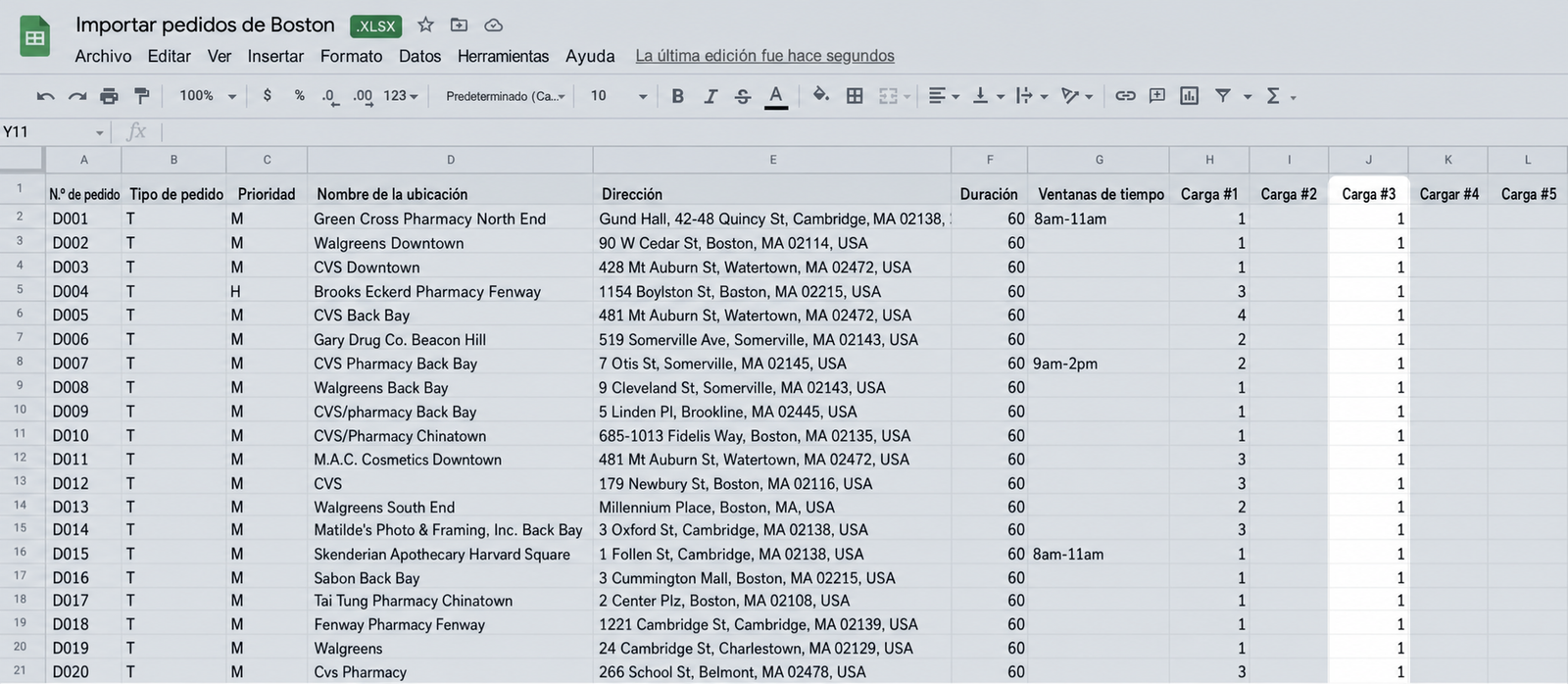Select cell 'Brooks Eckerd Pharmacy Fenway'

(x=450, y=291)
